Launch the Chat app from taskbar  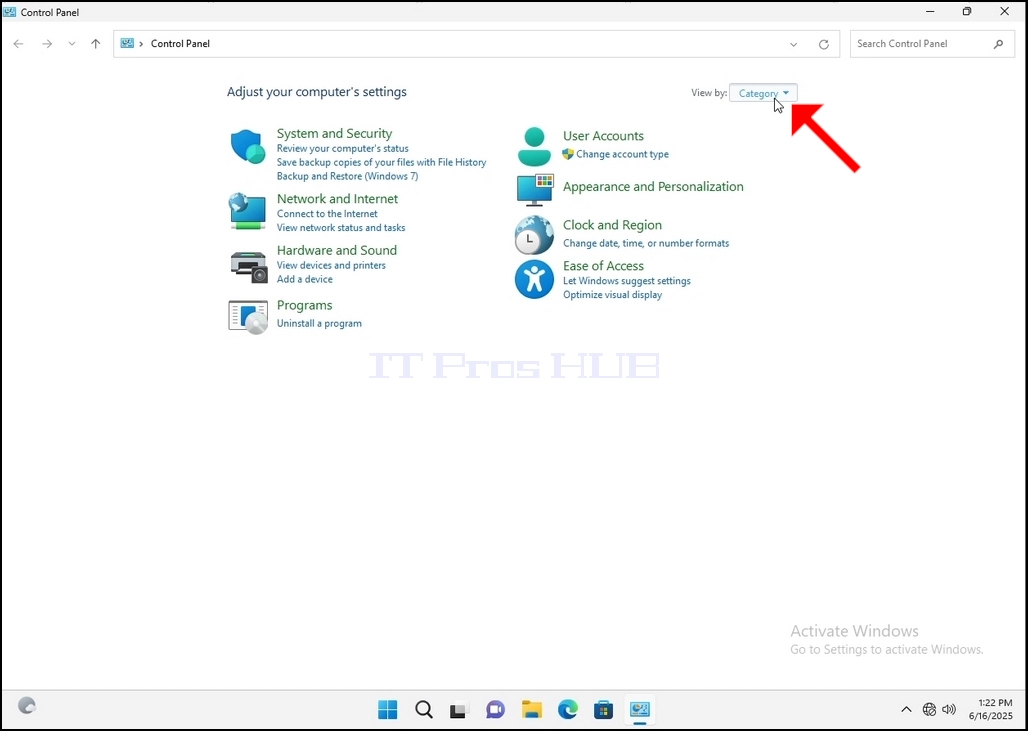click(x=495, y=709)
